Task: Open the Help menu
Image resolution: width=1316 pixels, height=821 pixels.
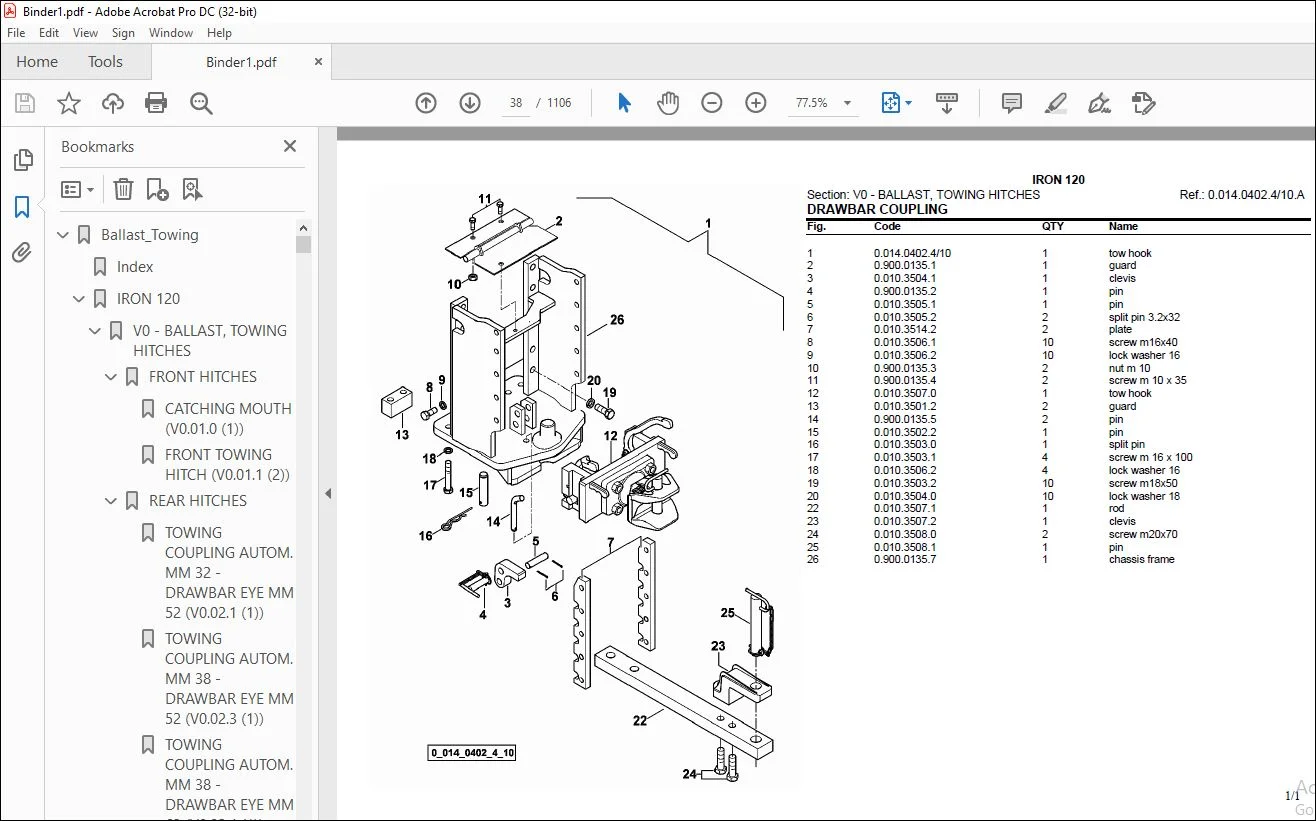Action: (x=219, y=33)
